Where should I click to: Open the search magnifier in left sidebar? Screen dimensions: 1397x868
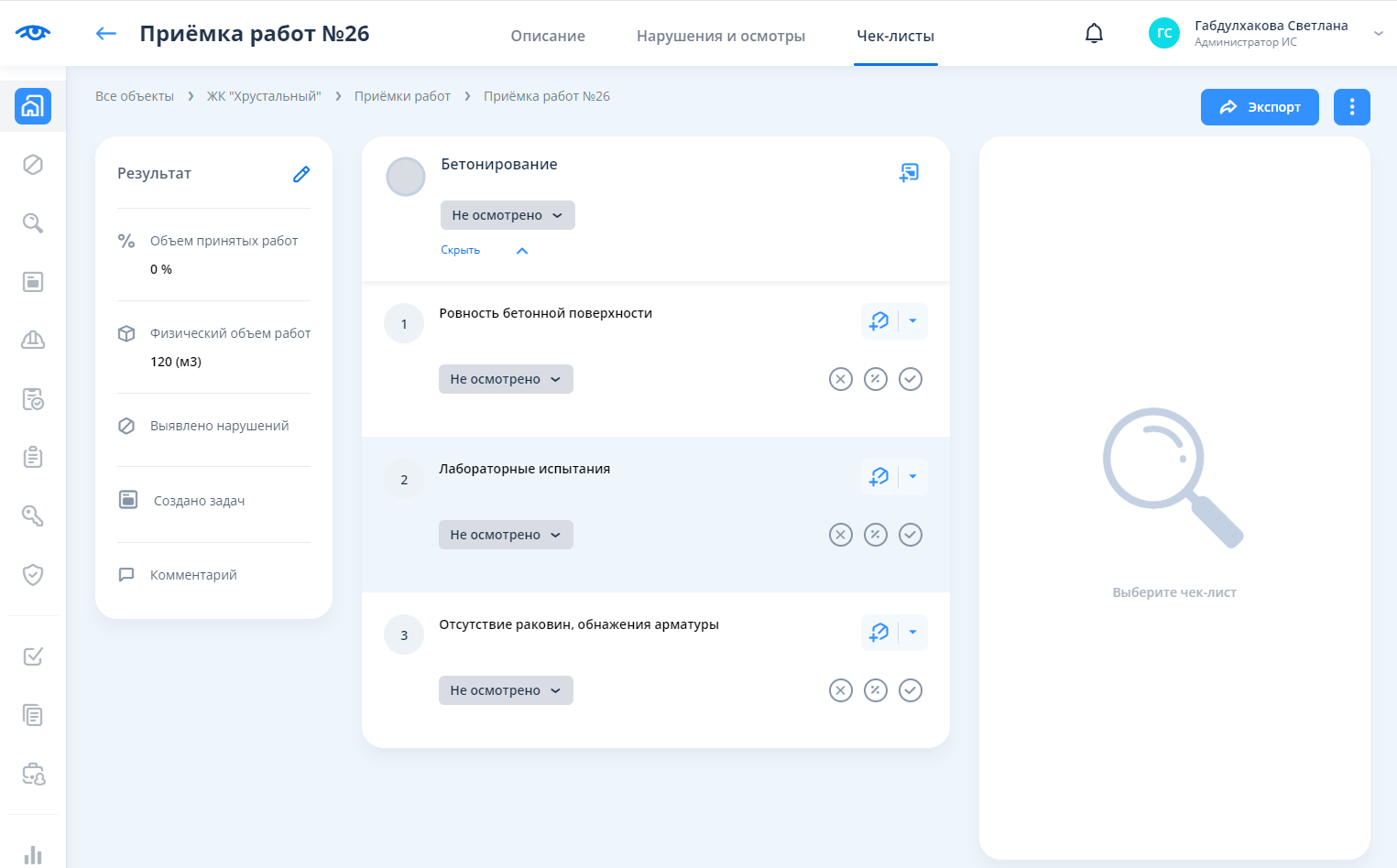point(33,223)
